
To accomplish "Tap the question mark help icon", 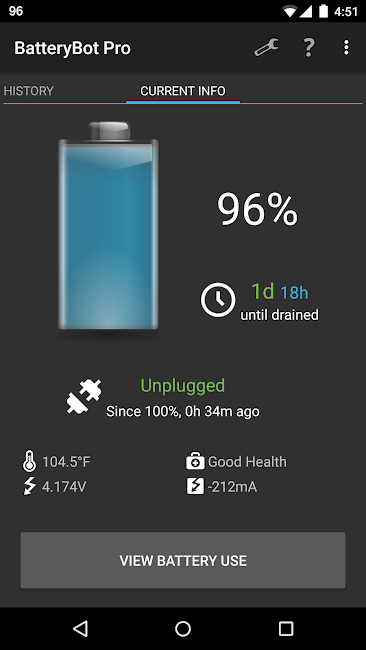I will [x=308, y=48].
